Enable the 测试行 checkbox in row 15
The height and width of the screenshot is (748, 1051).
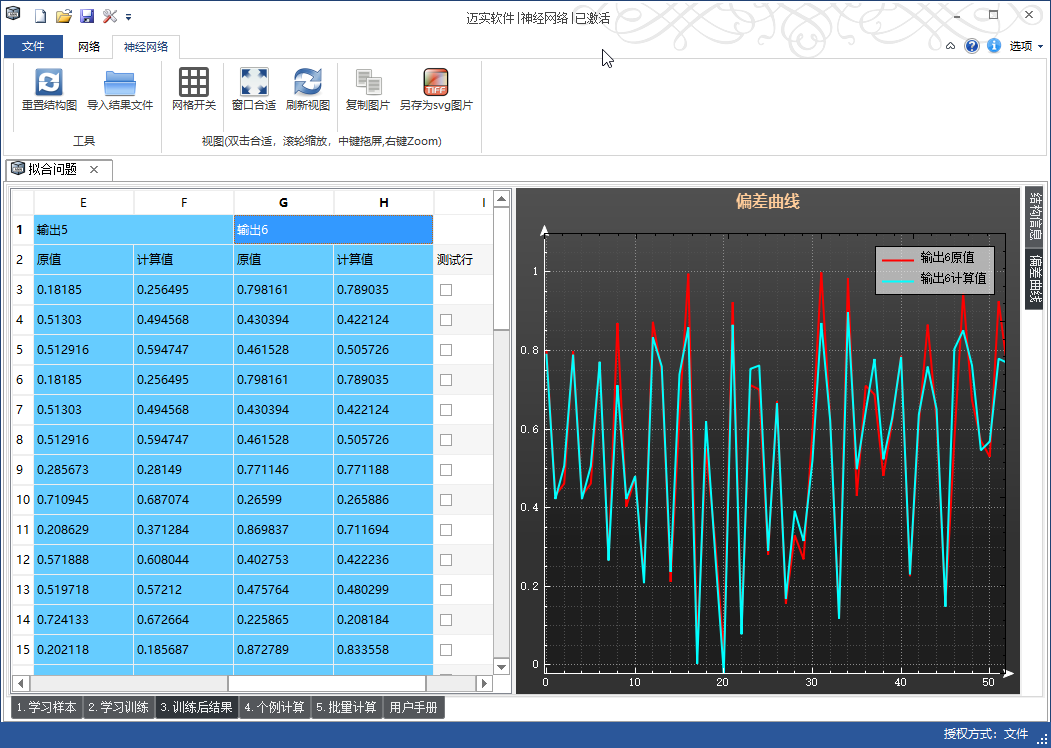446,650
